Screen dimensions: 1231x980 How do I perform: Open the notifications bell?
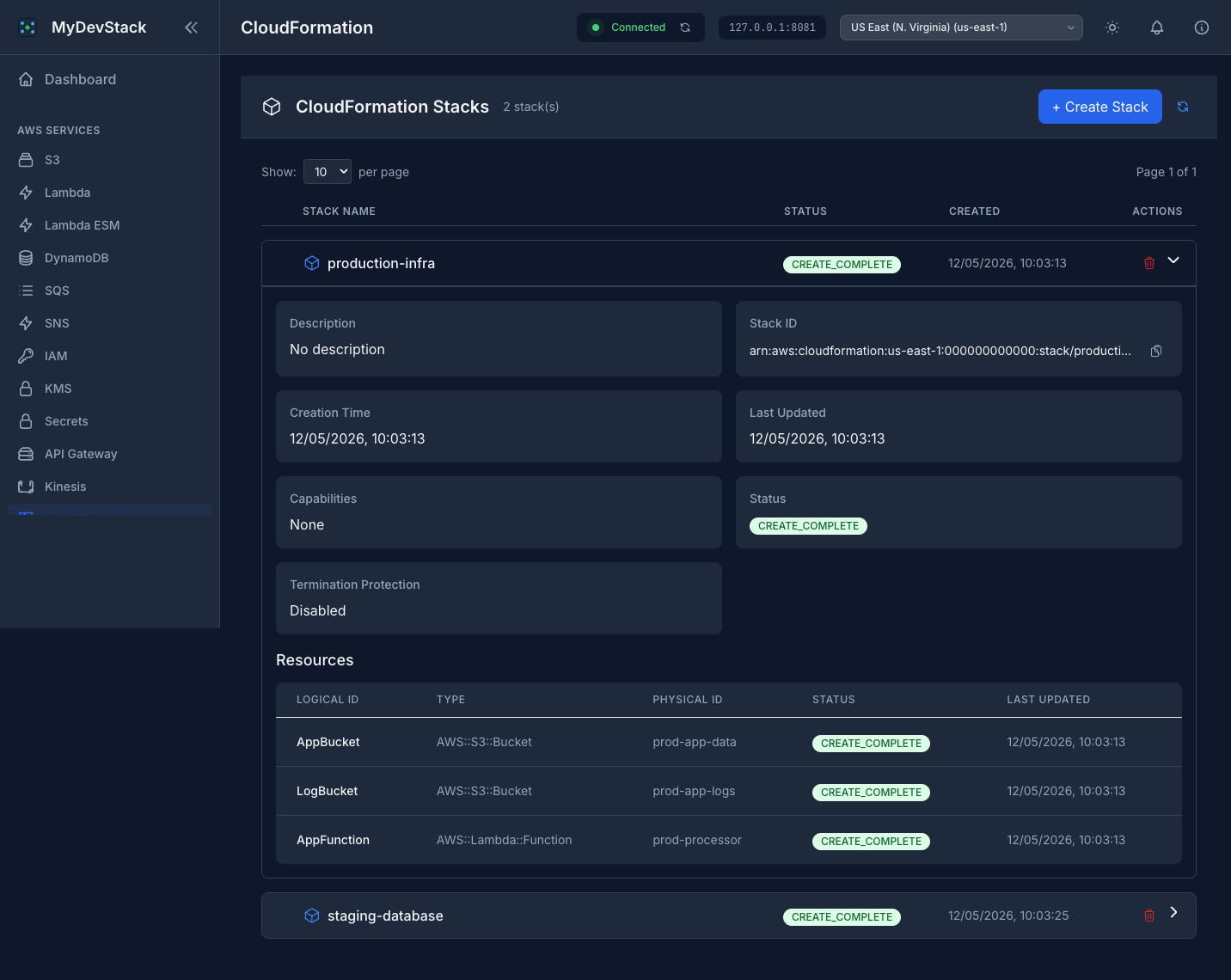point(1157,28)
